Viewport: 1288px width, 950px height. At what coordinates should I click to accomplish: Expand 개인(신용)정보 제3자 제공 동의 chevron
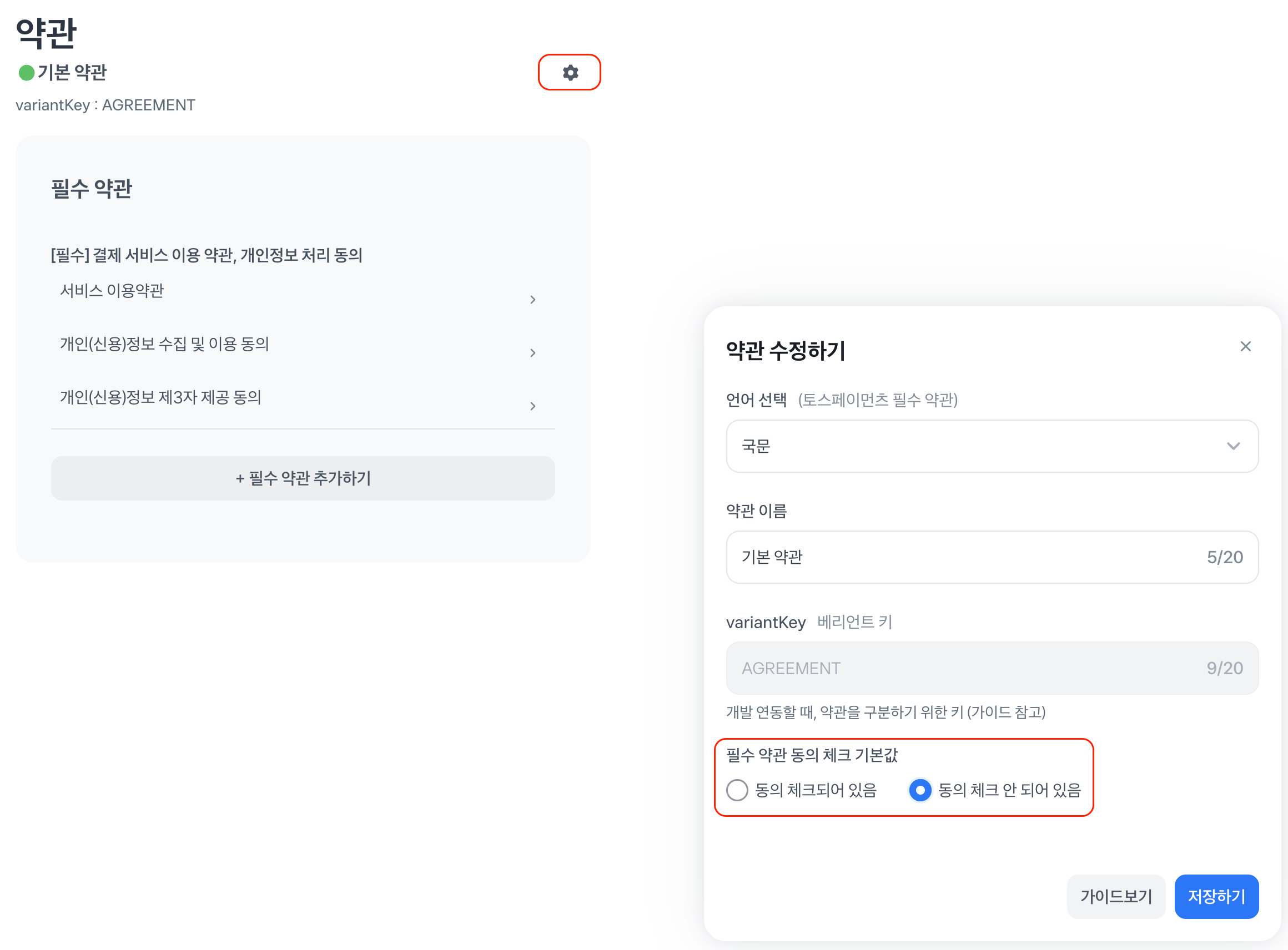click(x=532, y=407)
